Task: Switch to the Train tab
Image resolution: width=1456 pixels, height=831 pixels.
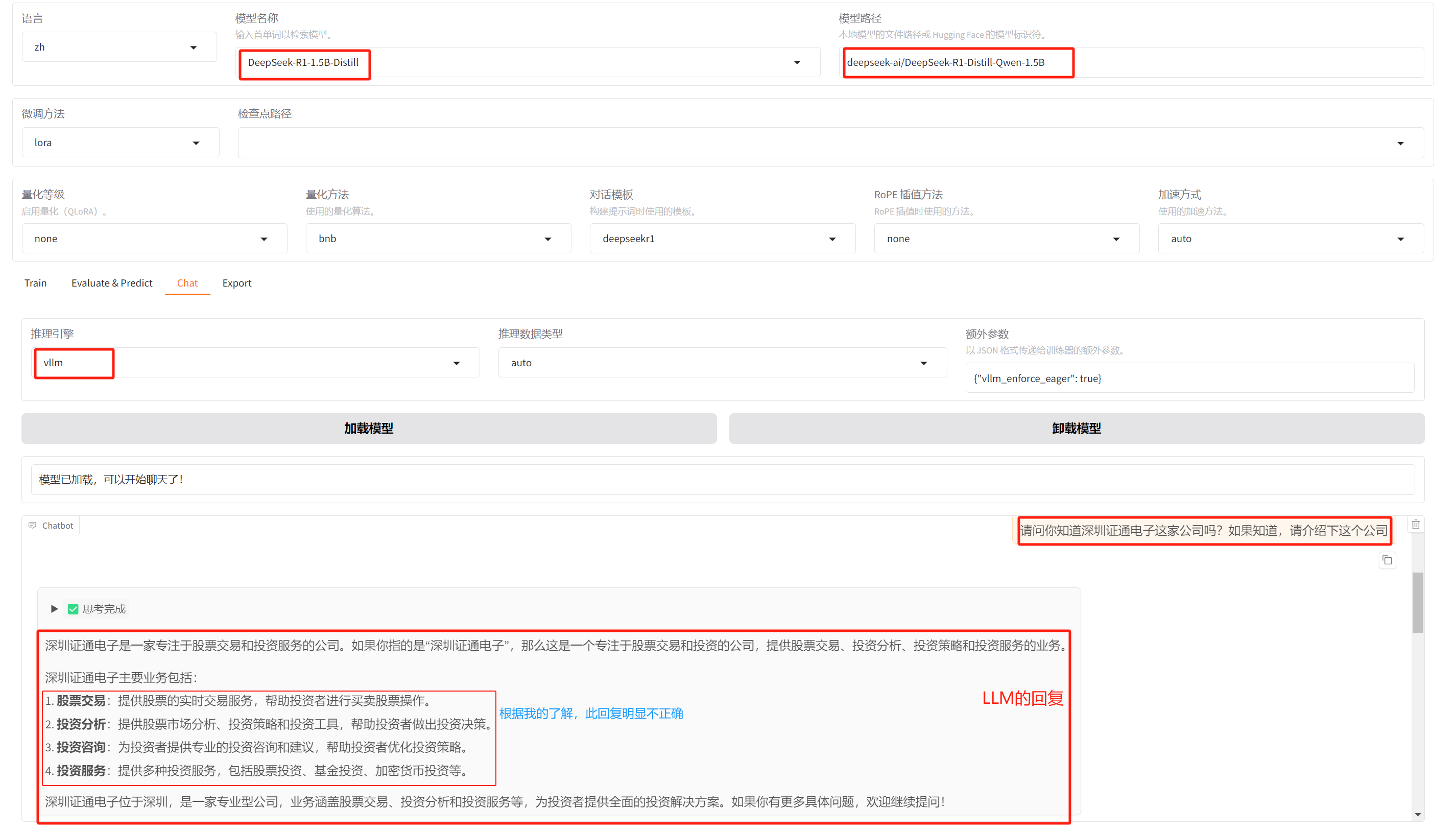Action: [35, 283]
